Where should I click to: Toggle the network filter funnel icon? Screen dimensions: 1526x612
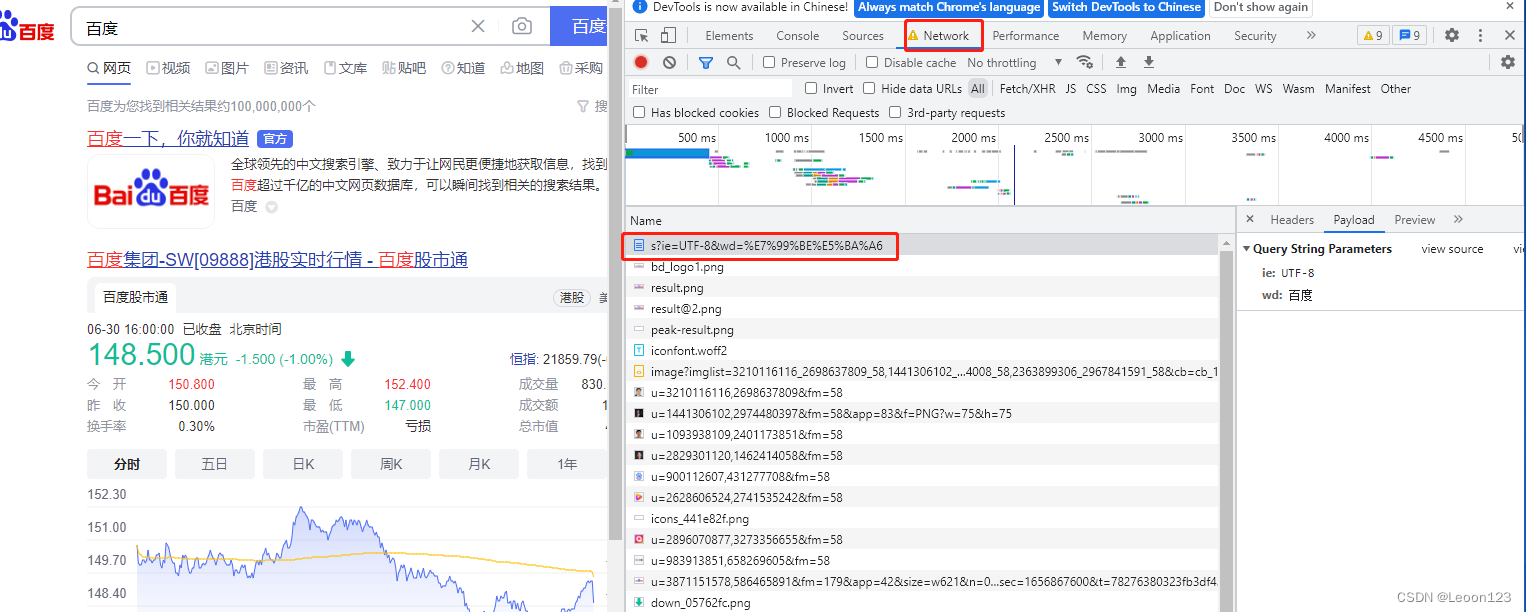point(706,62)
